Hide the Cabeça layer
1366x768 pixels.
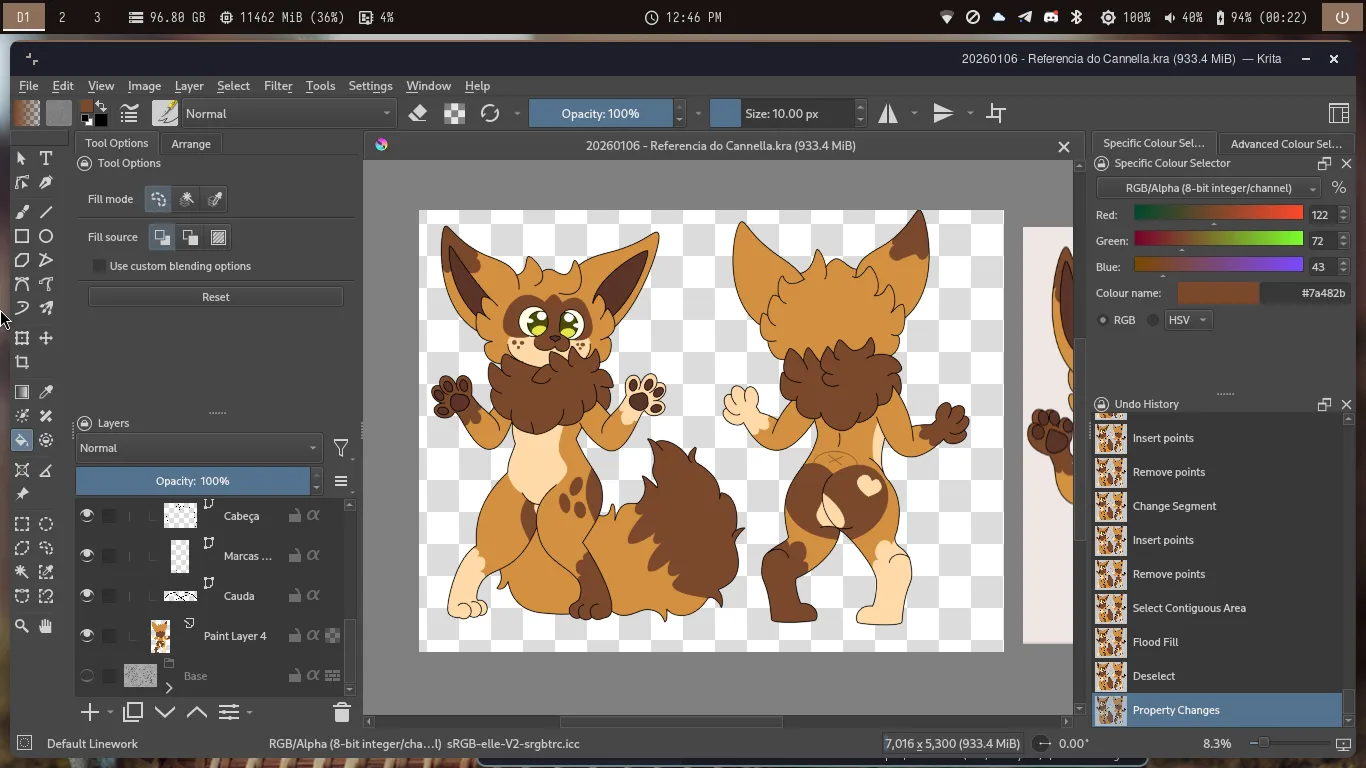87,516
